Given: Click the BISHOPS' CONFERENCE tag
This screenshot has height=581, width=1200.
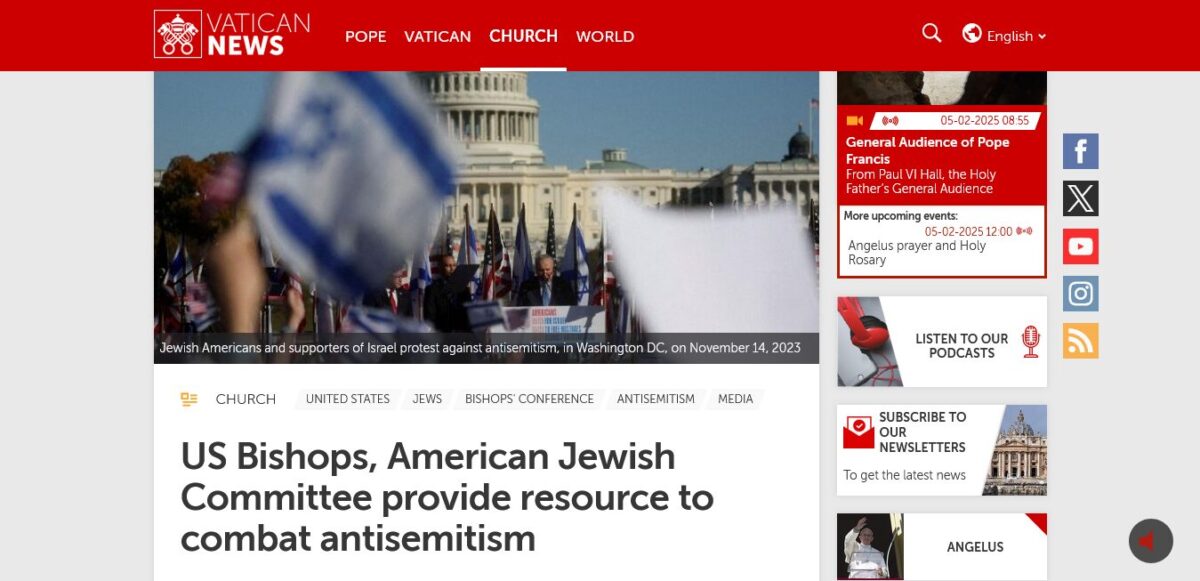Looking at the screenshot, I should [x=529, y=399].
